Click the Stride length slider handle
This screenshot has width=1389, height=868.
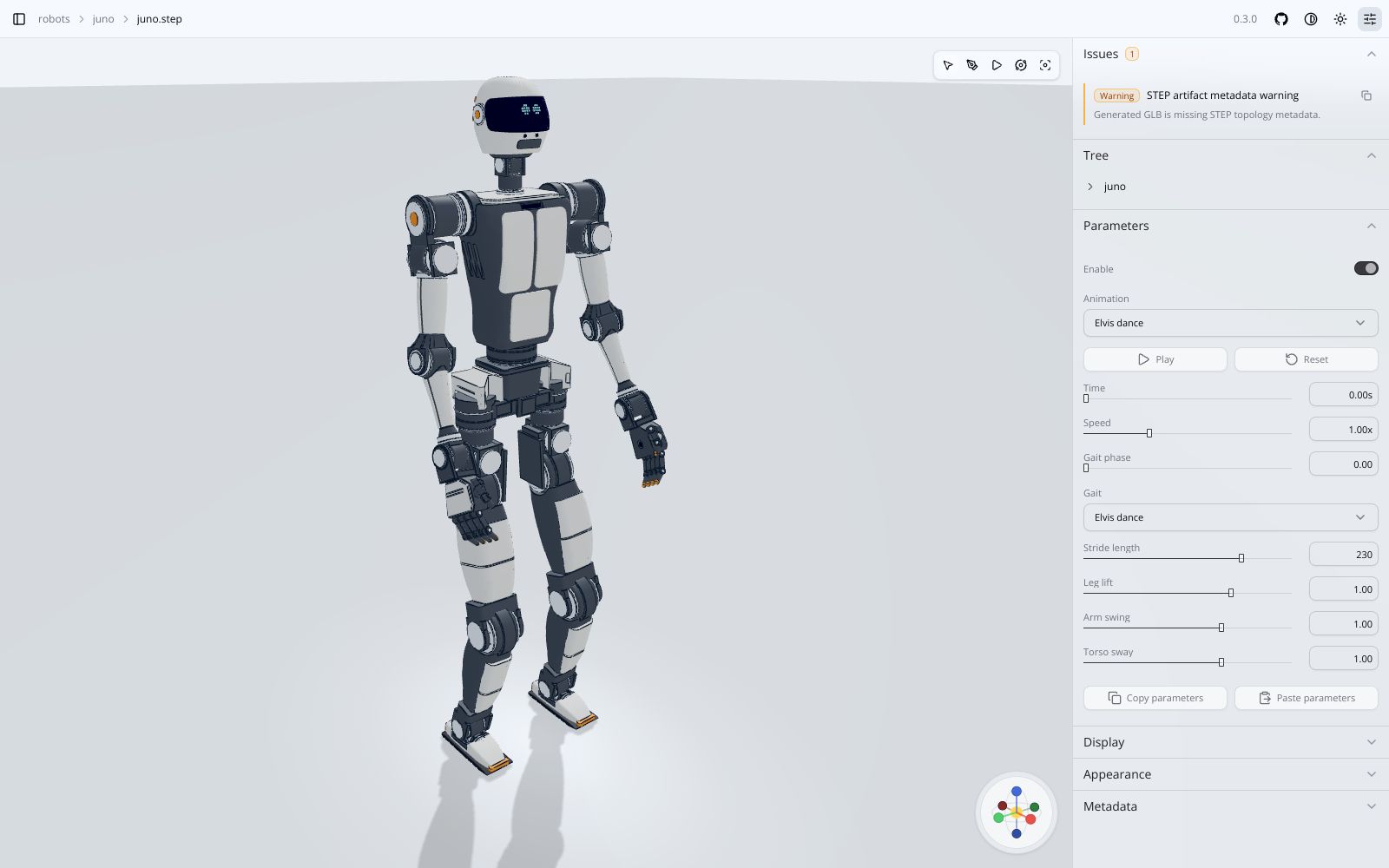pos(1241,558)
